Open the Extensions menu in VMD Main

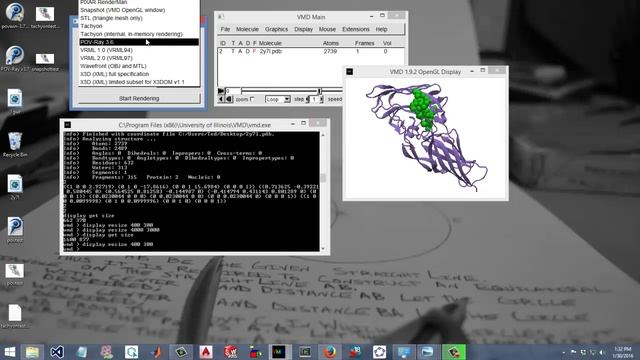point(356,29)
